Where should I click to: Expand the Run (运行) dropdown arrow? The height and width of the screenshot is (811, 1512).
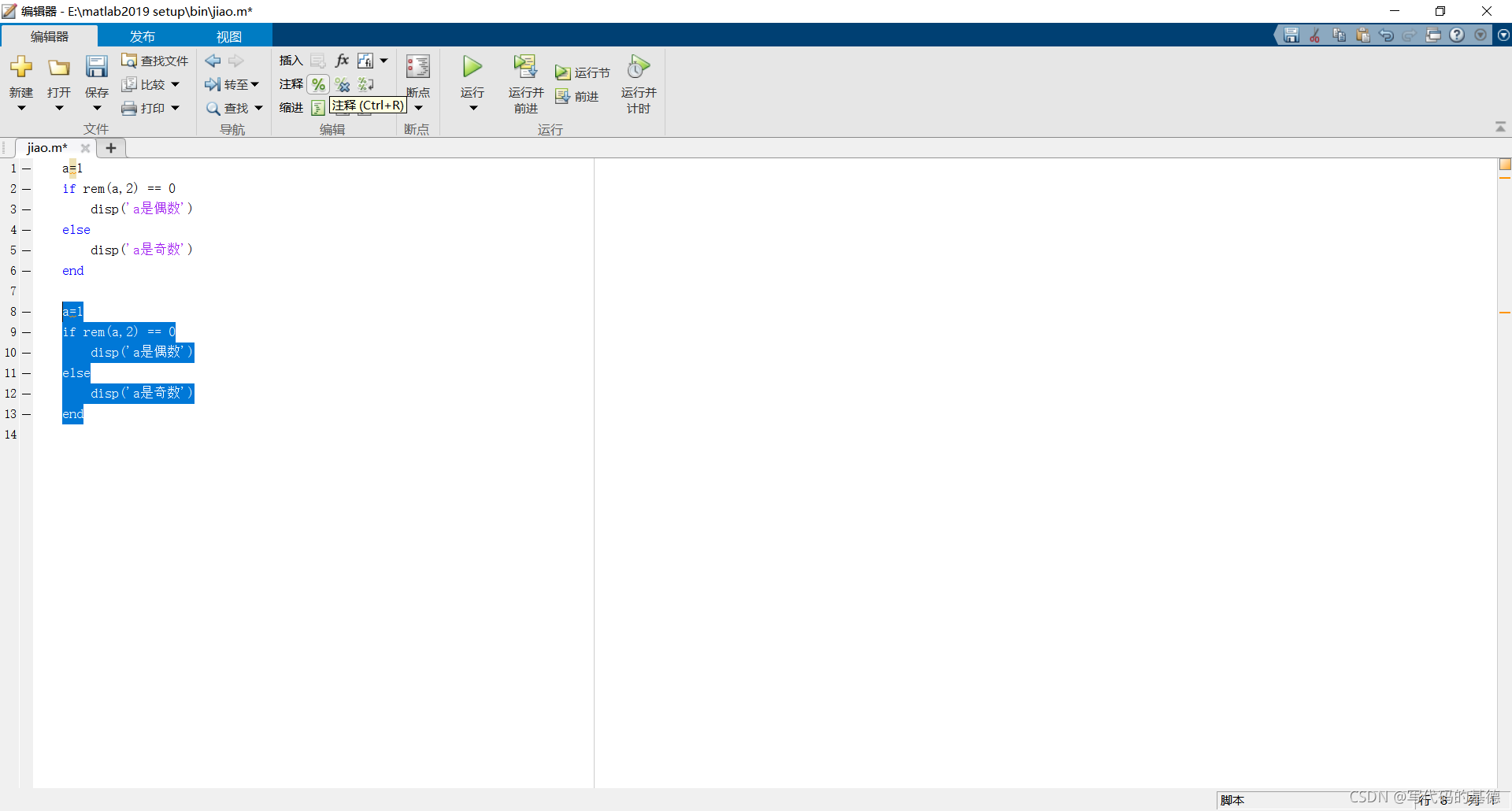[473, 108]
